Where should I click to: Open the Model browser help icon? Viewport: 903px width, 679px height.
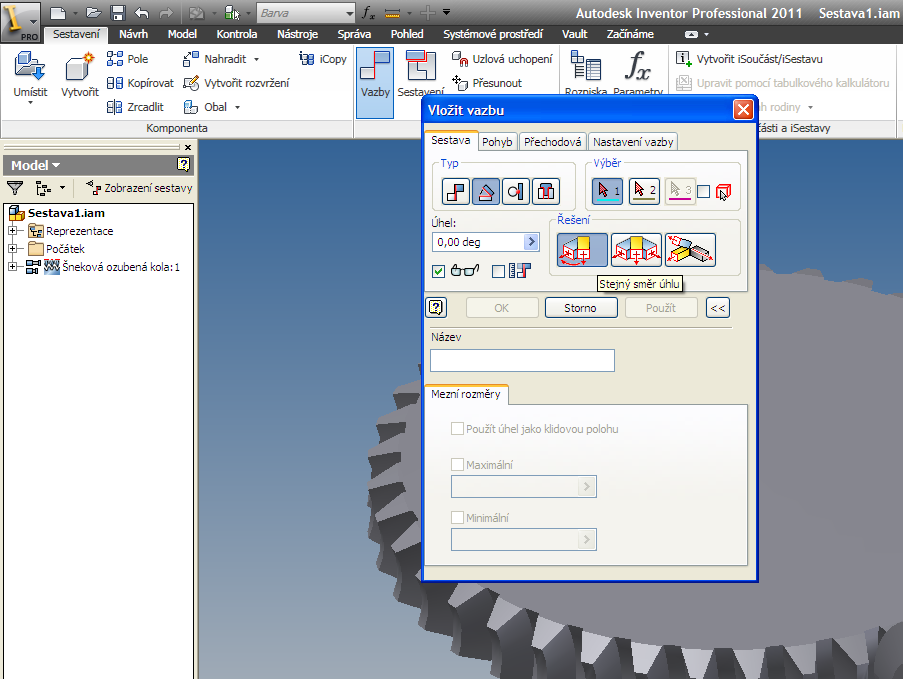(183, 165)
